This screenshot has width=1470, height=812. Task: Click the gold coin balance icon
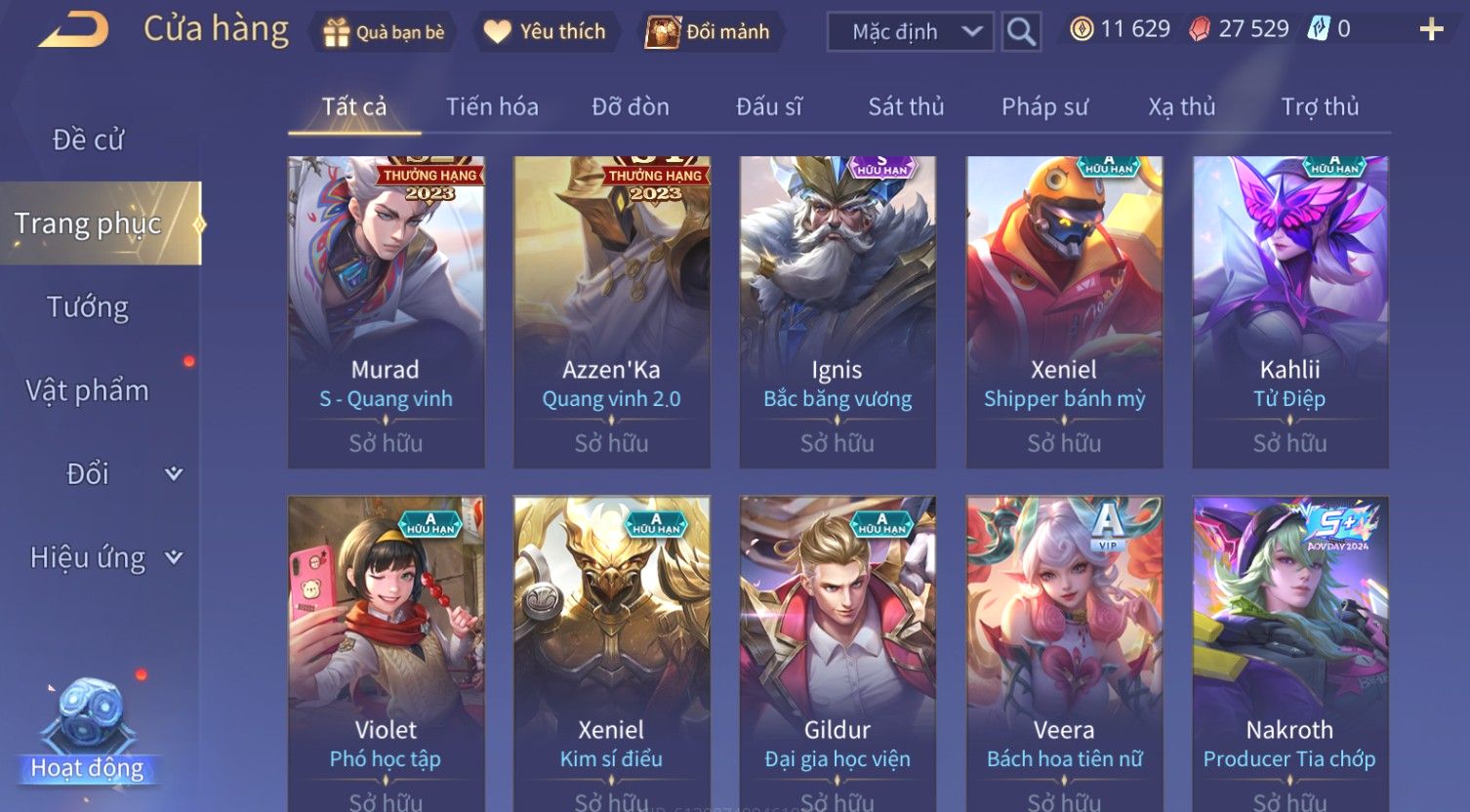[1082, 29]
